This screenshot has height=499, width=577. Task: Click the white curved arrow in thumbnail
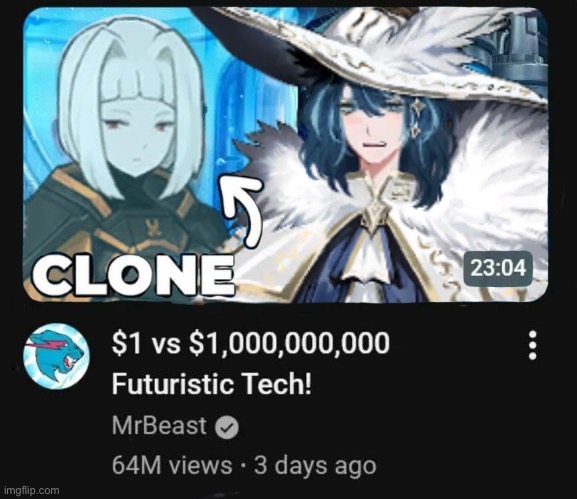coord(243,210)
